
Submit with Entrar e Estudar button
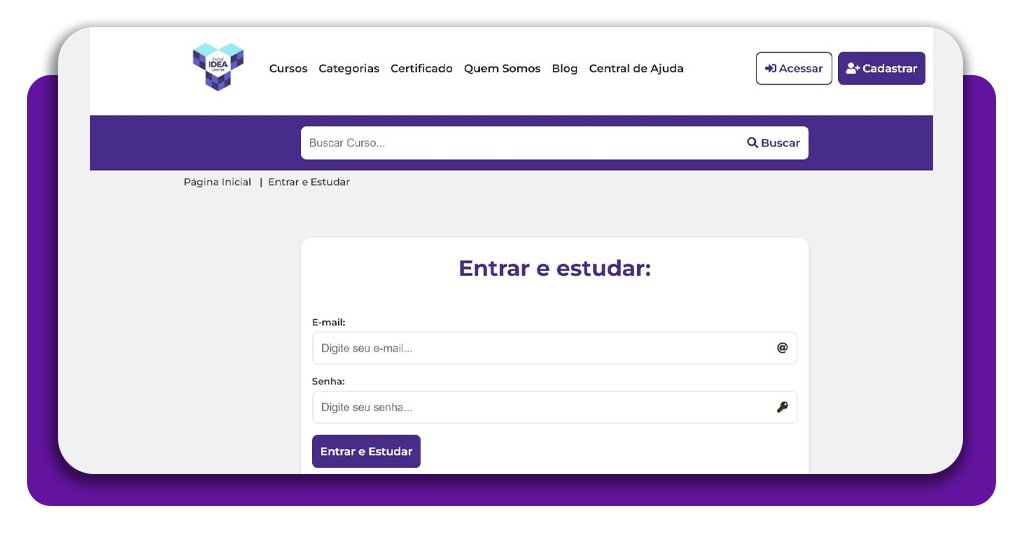pos(366,451)
